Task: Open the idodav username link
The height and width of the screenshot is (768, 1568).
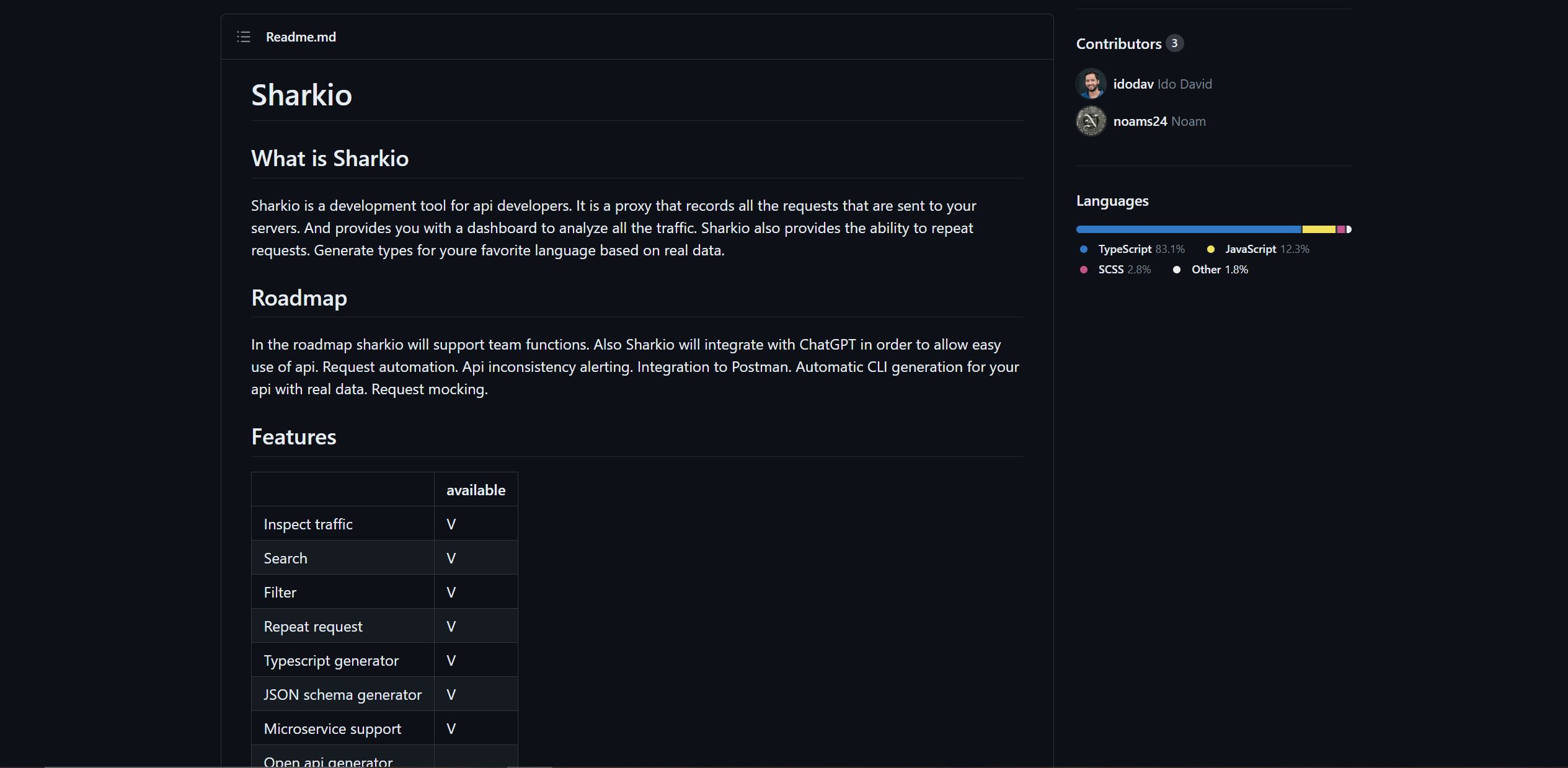Action: click(1133, 84)
